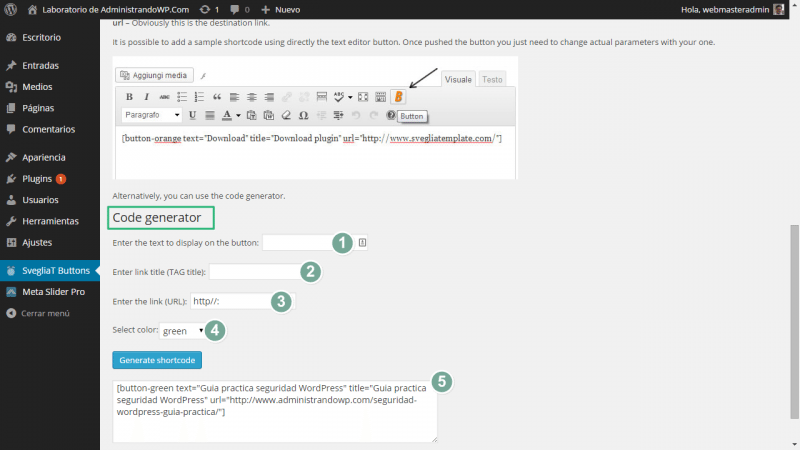Click the indent icon
Image resolution: width=800 pixels, height=450 pixels.
(x=338, y=115)
